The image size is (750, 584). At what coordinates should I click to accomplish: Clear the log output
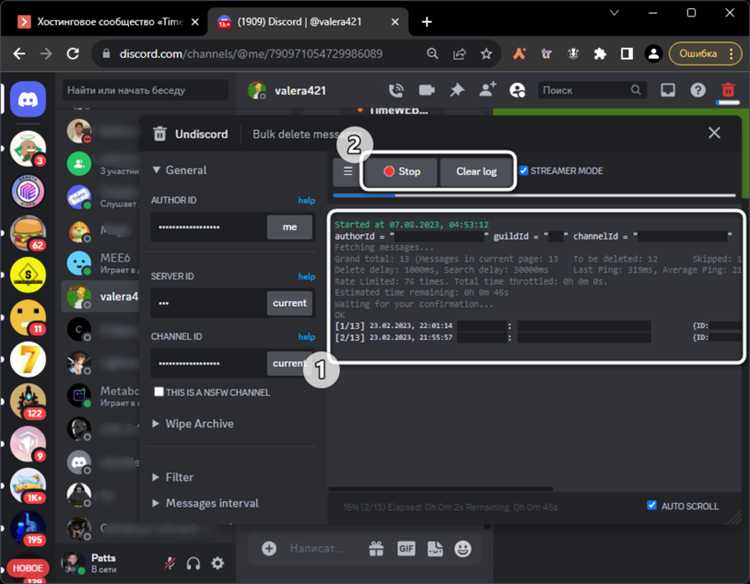[476, 172]
